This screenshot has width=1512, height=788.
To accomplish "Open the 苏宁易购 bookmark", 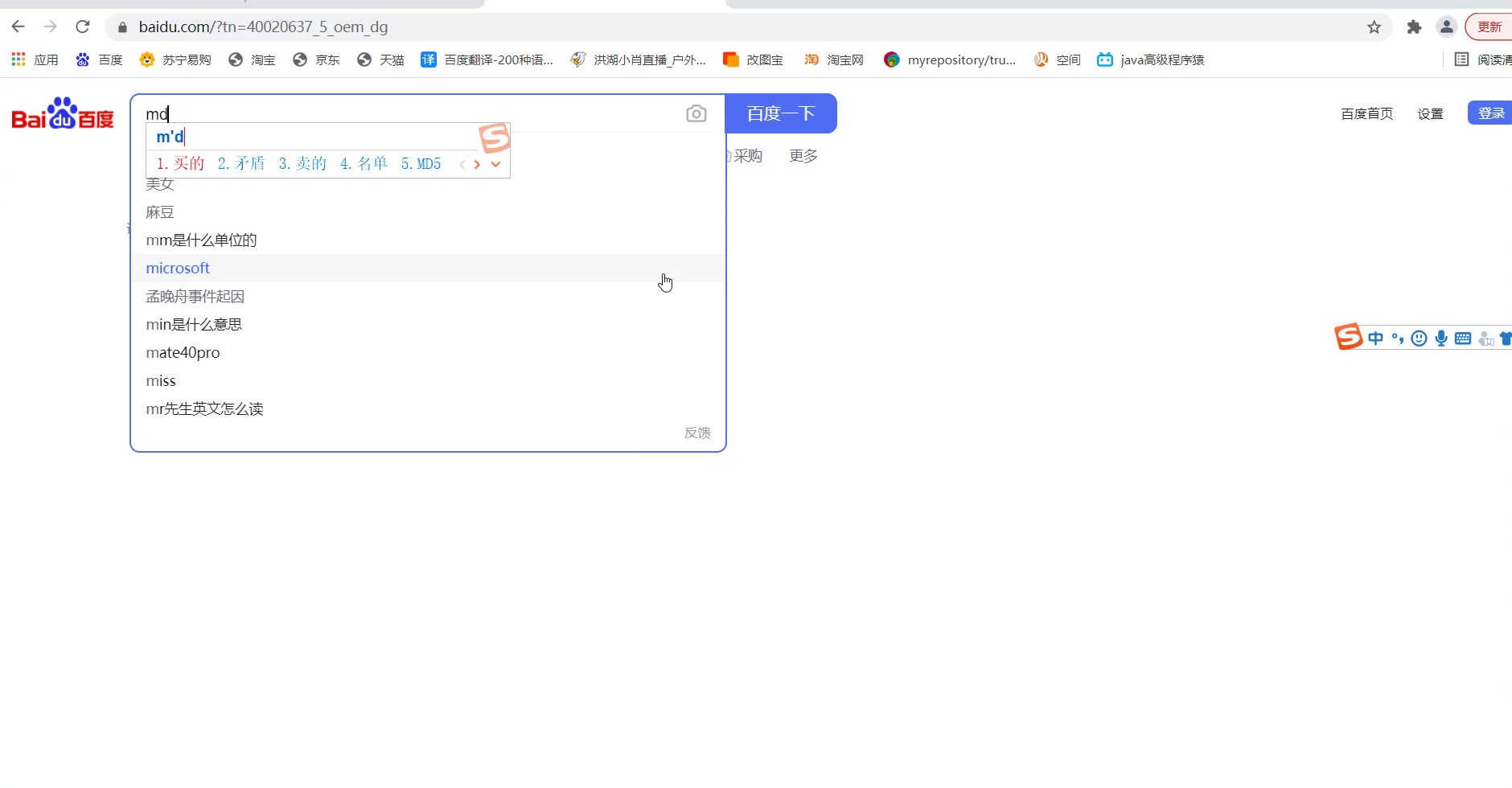I will click(175, 60).
